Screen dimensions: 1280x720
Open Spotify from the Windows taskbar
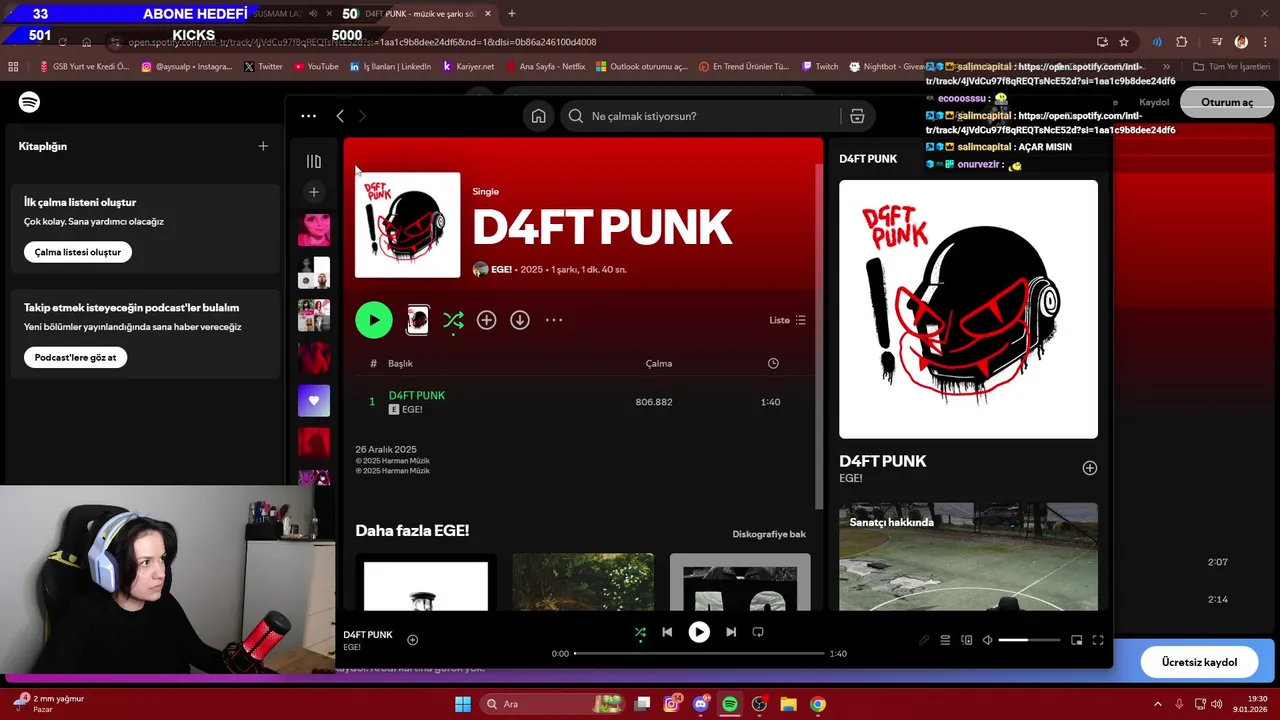[x=730, y=704]
